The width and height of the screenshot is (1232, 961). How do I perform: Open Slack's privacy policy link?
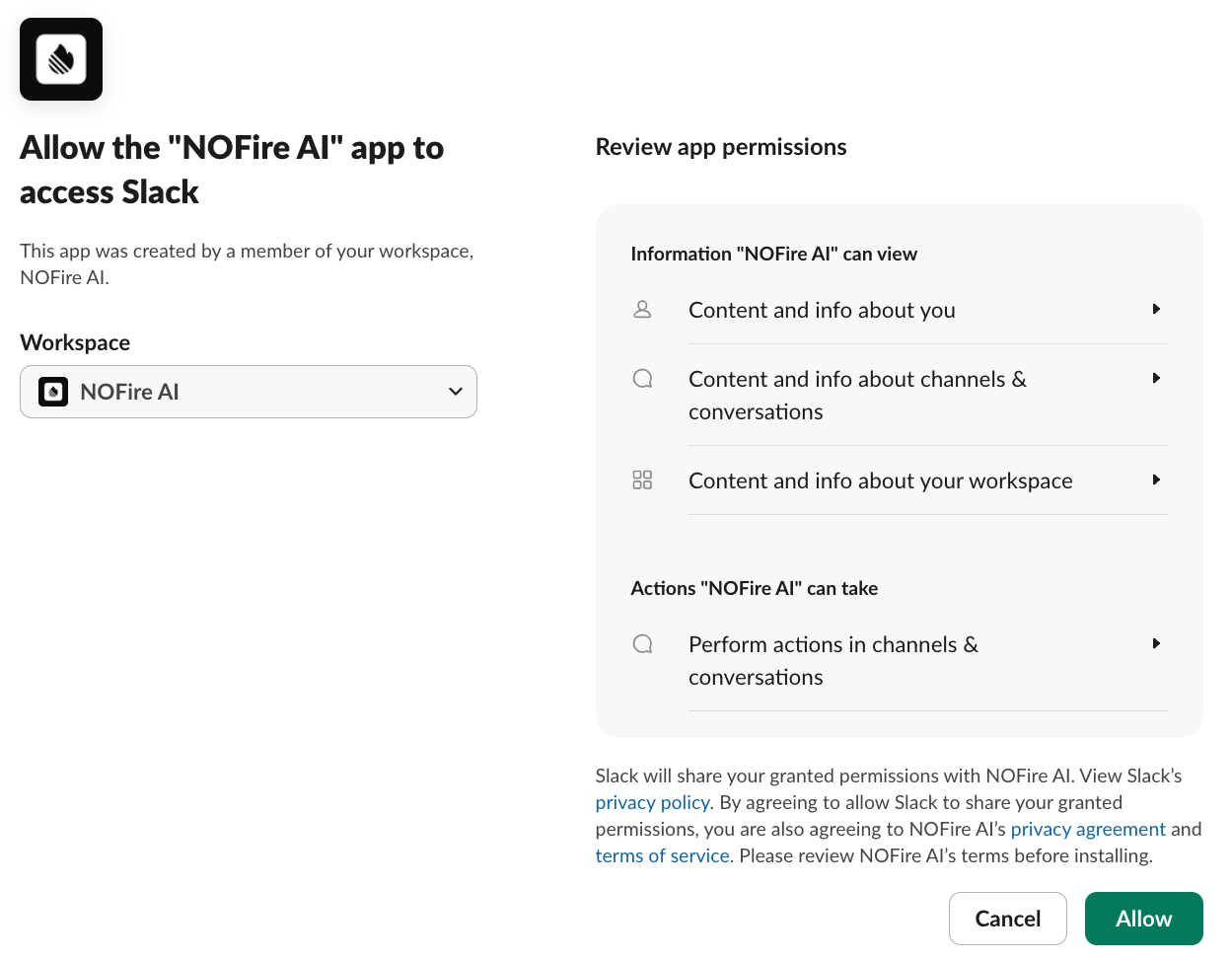(652, 802)
